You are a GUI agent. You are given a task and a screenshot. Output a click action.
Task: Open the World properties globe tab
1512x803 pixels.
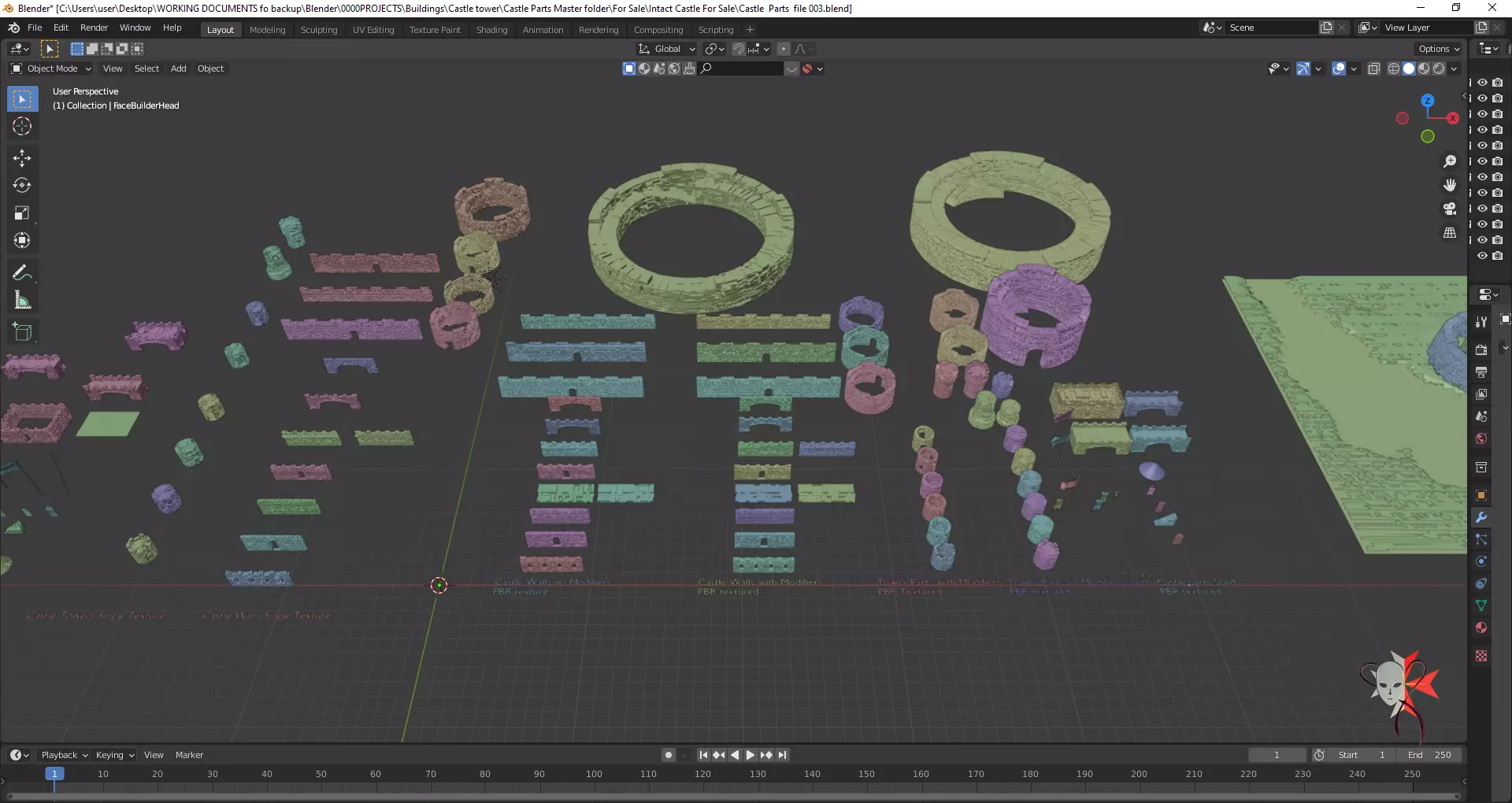coord(1481,439)
